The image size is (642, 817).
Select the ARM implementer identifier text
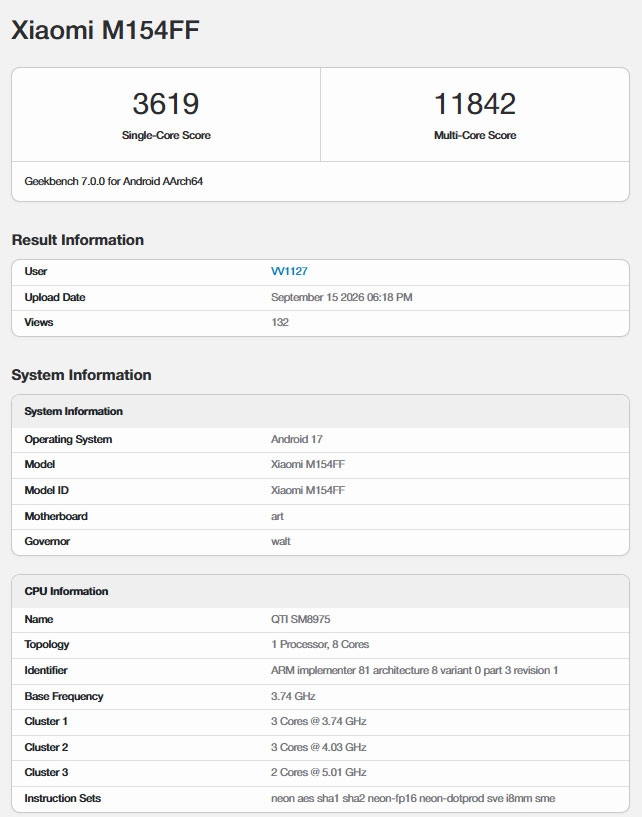pyautogui.click(x=414, y=671)
